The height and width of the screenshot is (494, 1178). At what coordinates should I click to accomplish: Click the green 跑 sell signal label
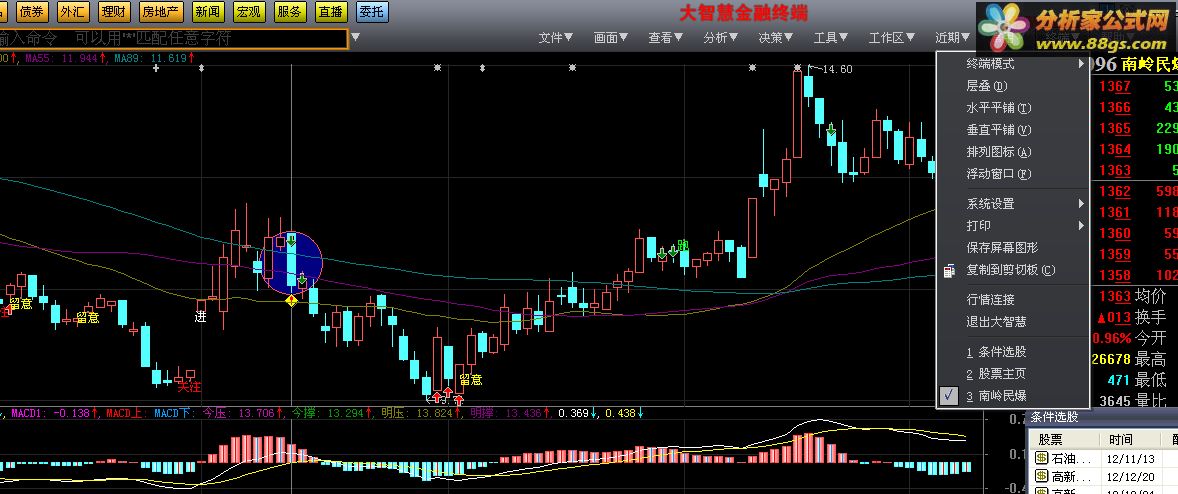point(683,246)
